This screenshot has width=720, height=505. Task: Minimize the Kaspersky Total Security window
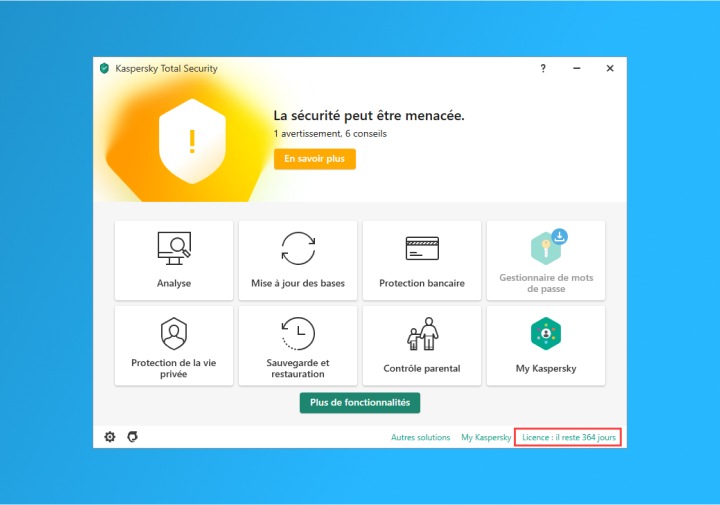pyautogui.click(x=577, y=69)
